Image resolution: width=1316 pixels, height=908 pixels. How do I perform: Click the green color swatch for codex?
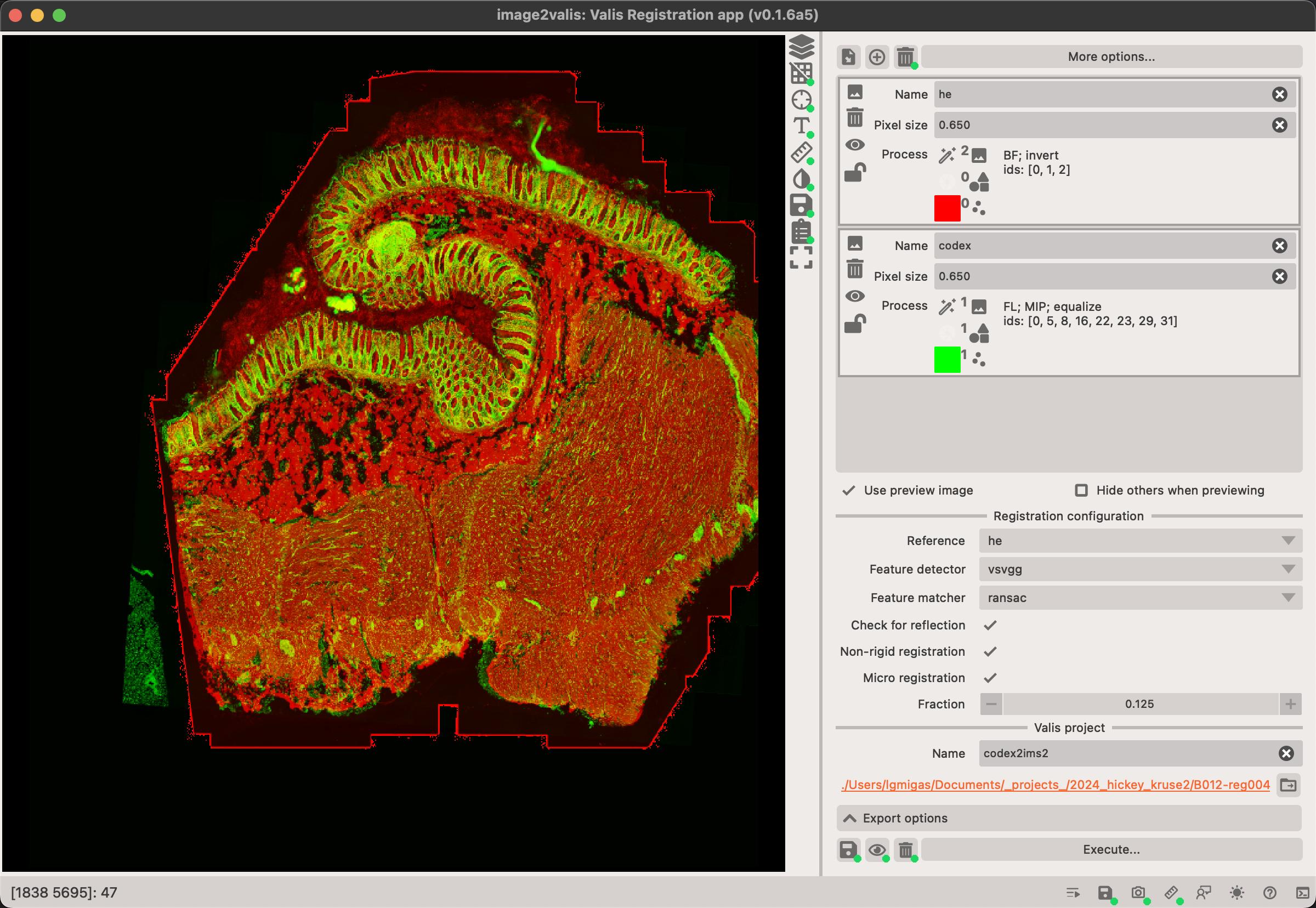pyautogui.click(x=947, y=360)
